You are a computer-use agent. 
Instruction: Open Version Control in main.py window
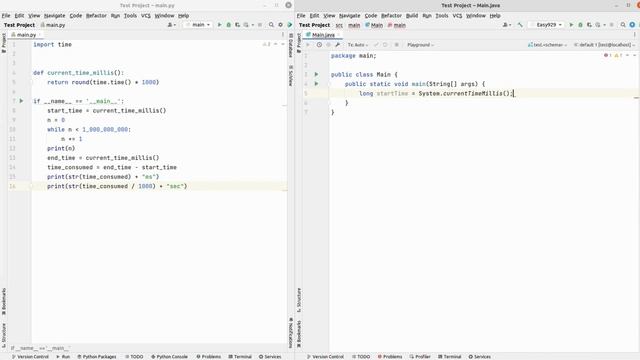[30, 356]
